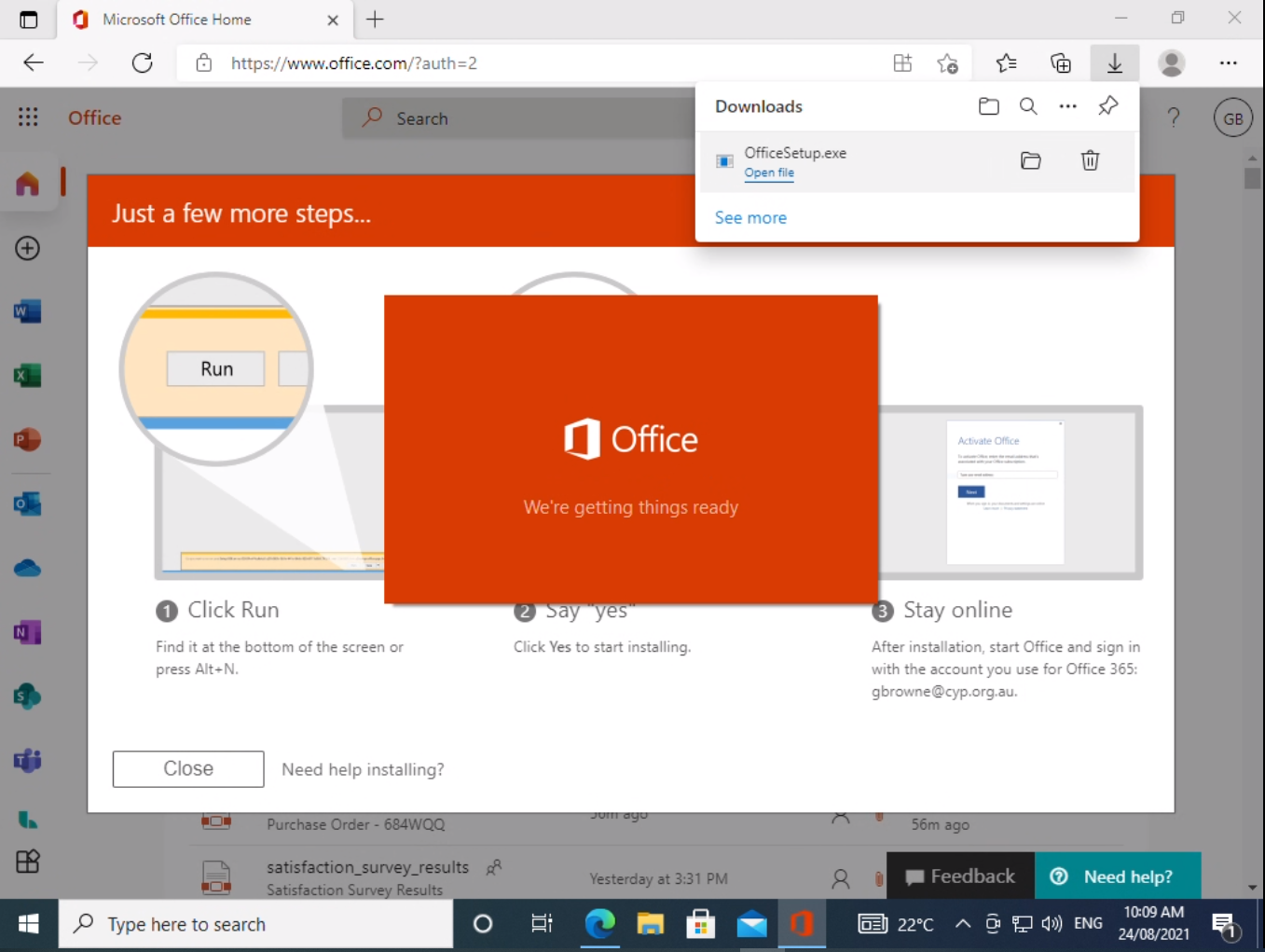Open downloads folder in Downloads panel
The image size is (1265, 952).
click(989, 106)
